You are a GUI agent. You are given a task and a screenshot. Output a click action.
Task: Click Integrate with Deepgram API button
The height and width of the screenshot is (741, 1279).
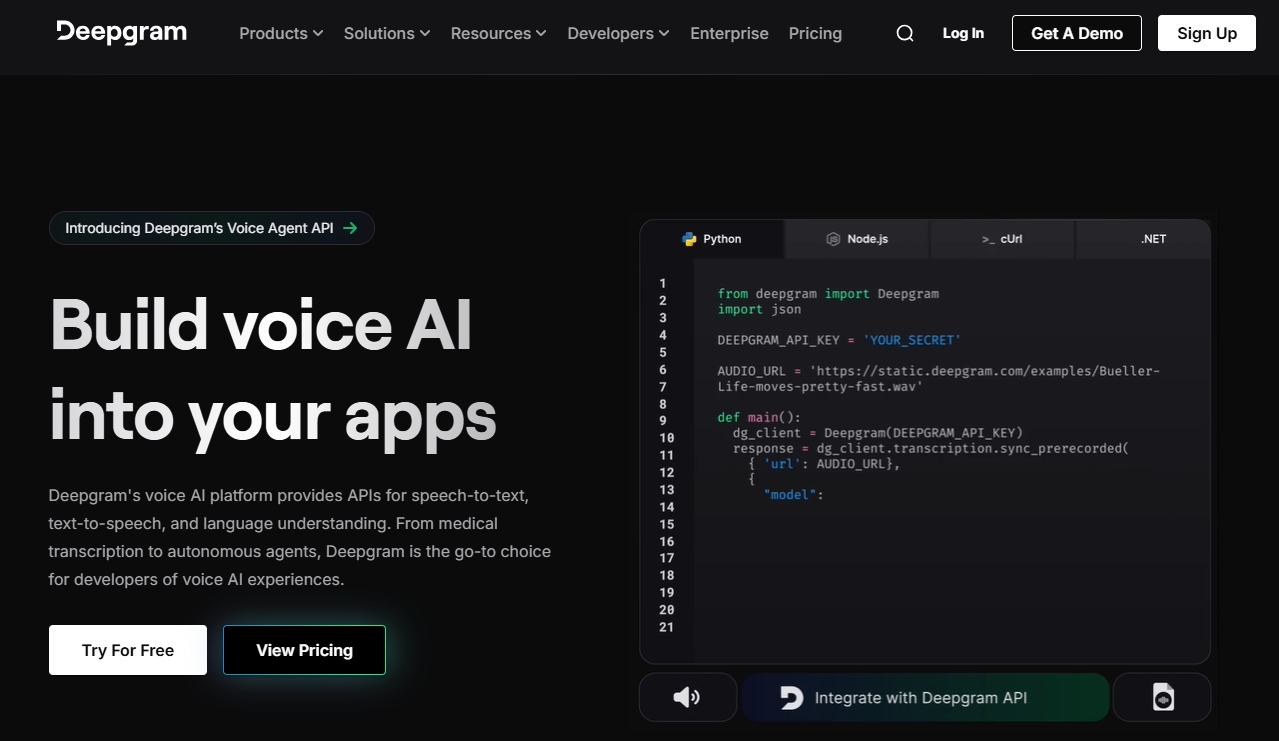click(925, 697)
